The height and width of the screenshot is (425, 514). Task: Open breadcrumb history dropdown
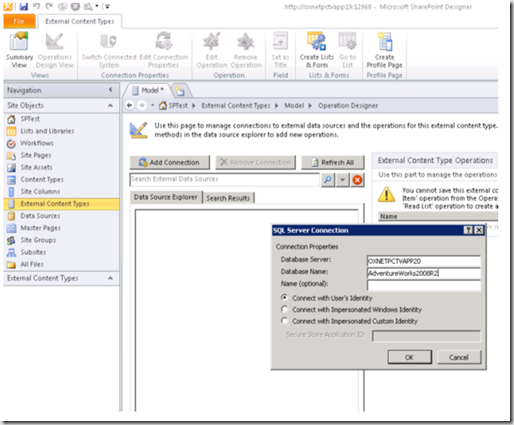point(153,105)
